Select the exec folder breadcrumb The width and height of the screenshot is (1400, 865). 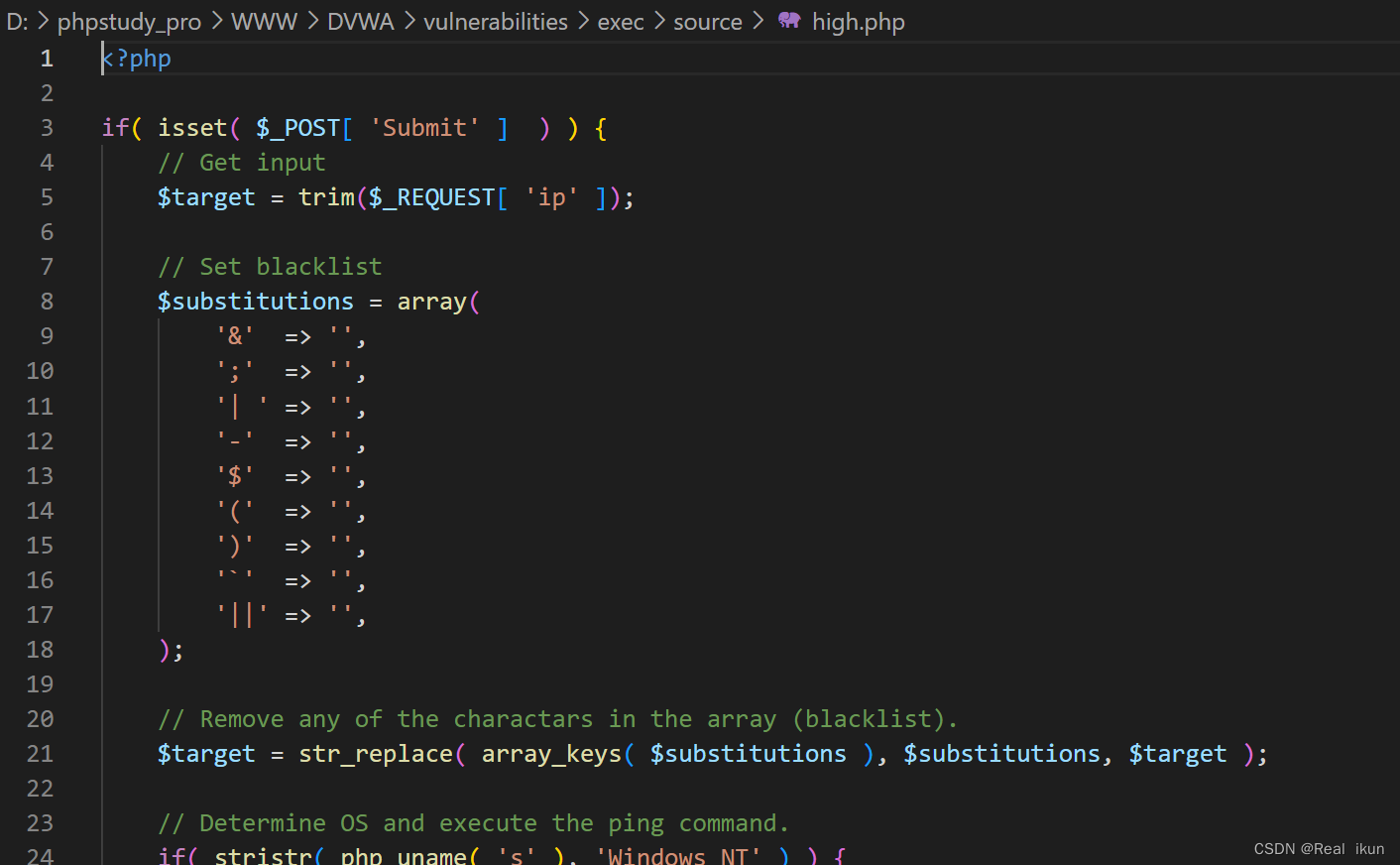click(x=621, y=22)
